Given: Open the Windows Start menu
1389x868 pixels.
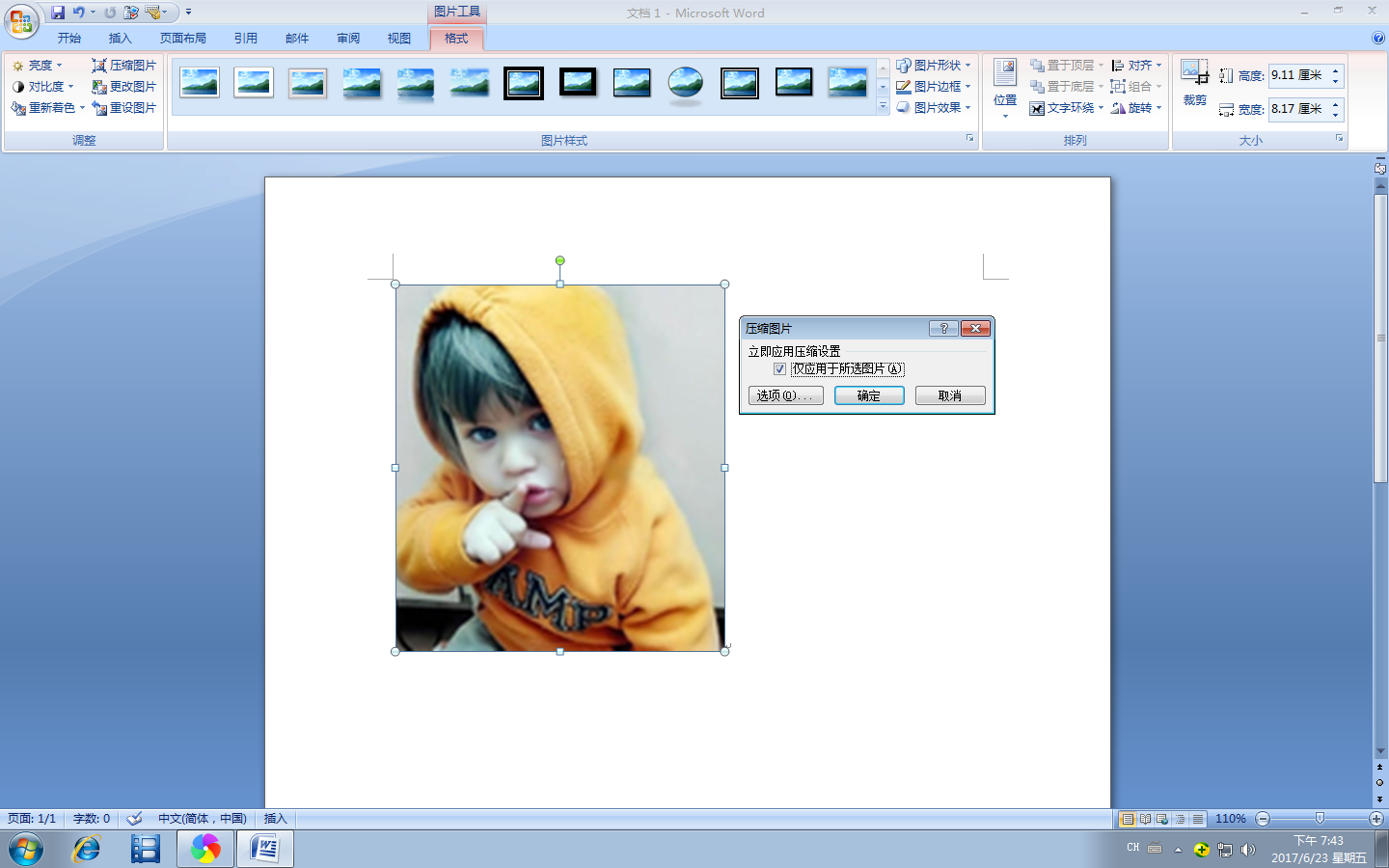Looking at the screenshot, I should (x=26, y=850).
